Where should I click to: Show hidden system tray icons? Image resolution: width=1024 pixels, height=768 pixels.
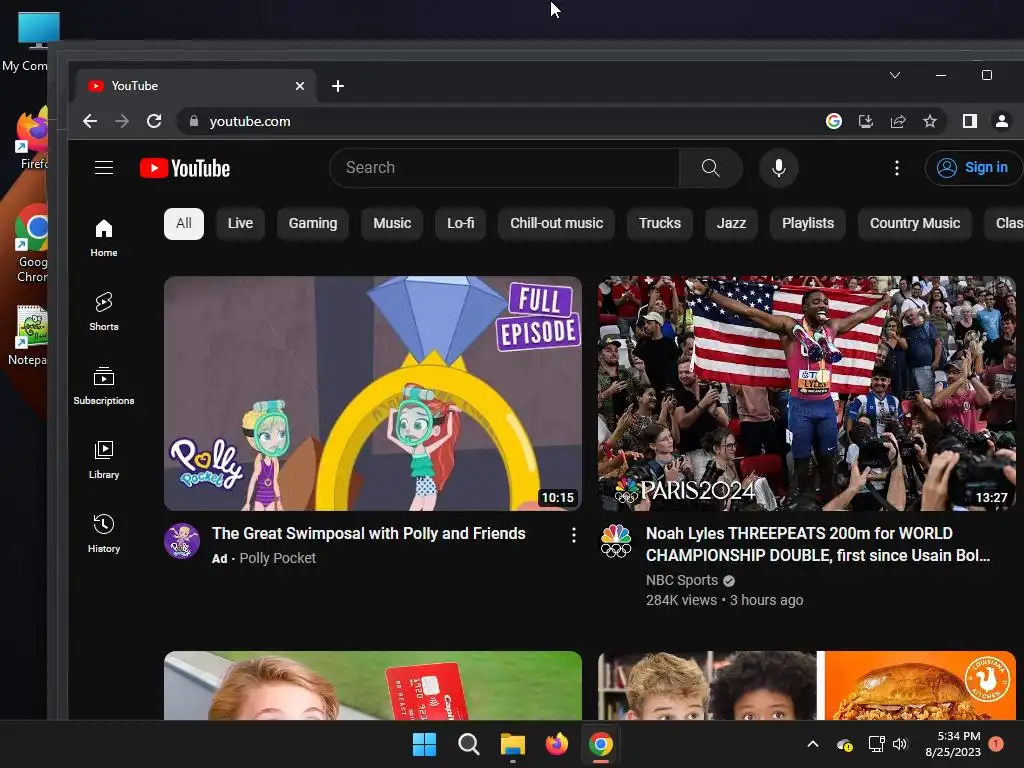pos(813,744)
